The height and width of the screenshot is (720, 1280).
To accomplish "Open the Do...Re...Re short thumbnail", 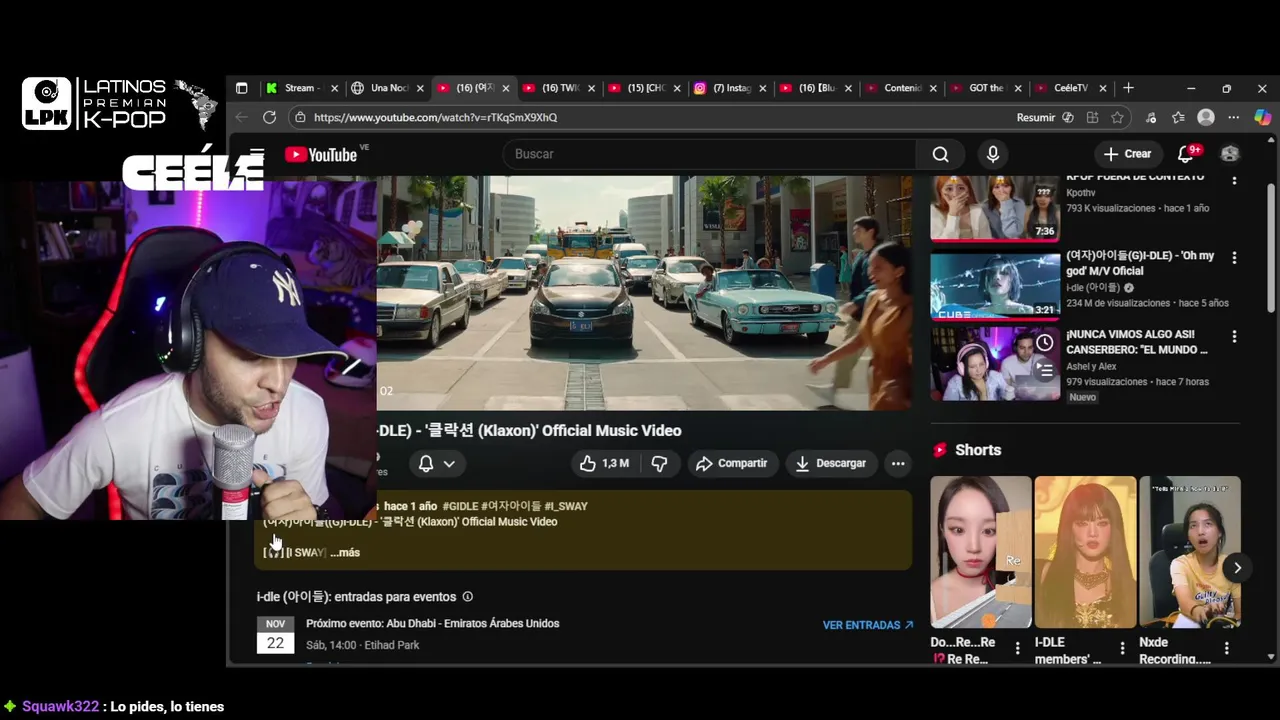I will (x=981, y=552).
